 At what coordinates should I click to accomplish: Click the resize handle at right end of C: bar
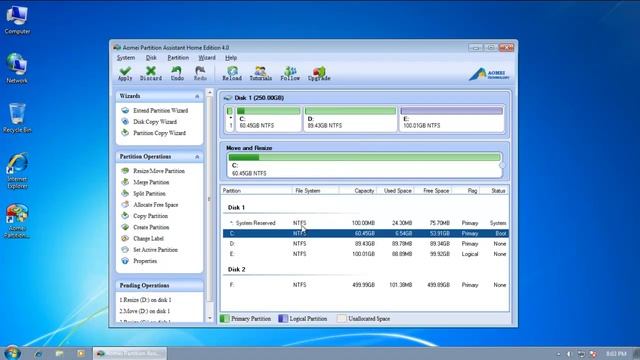point(502,165)
